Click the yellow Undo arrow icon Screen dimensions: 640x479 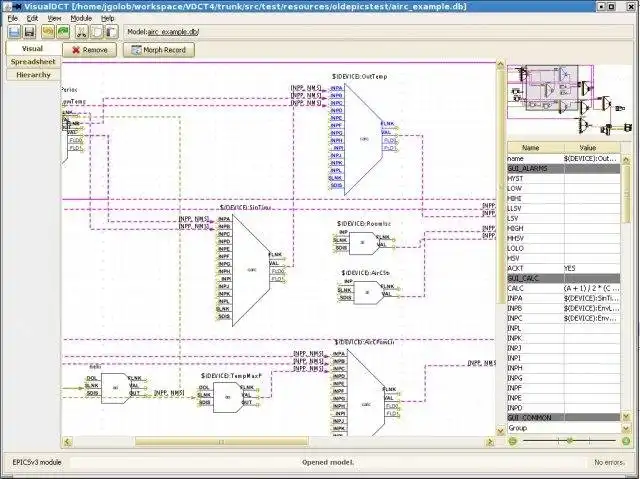click(x=48, y=32)
